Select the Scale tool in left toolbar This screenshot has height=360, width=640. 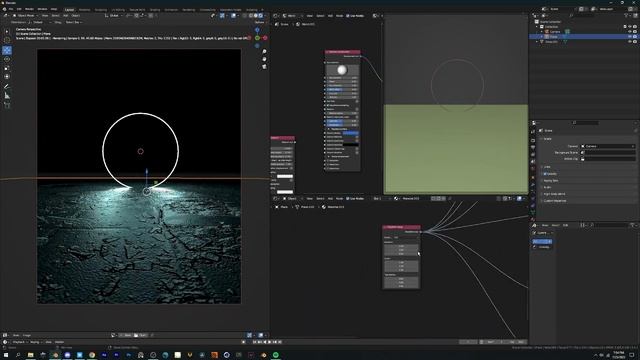(7, 68)
